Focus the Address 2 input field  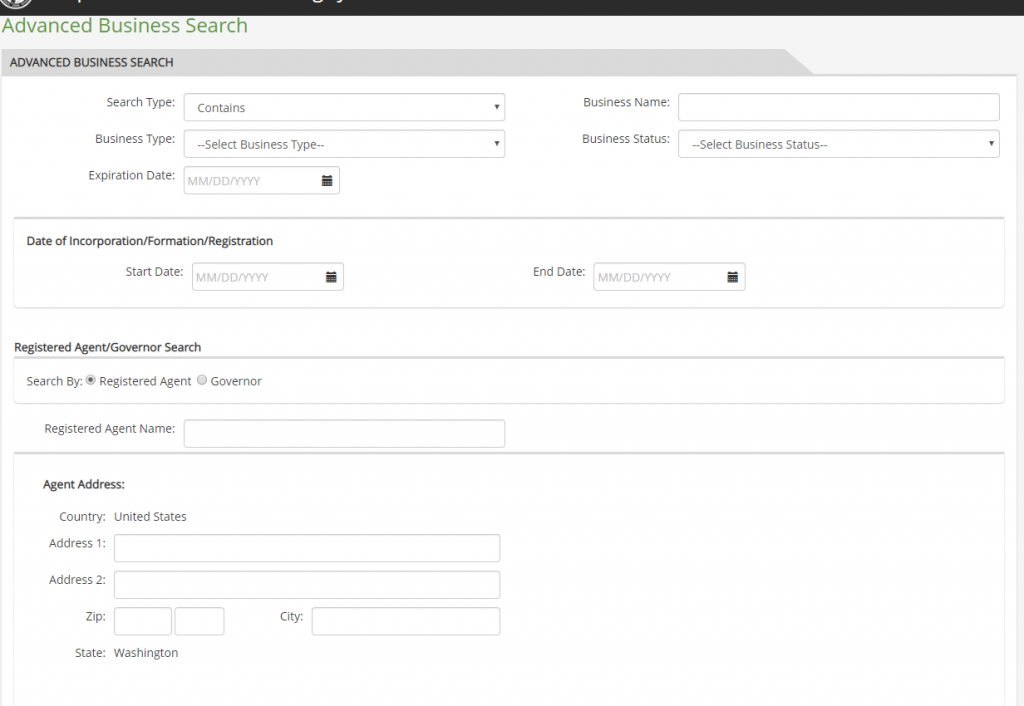307,585
